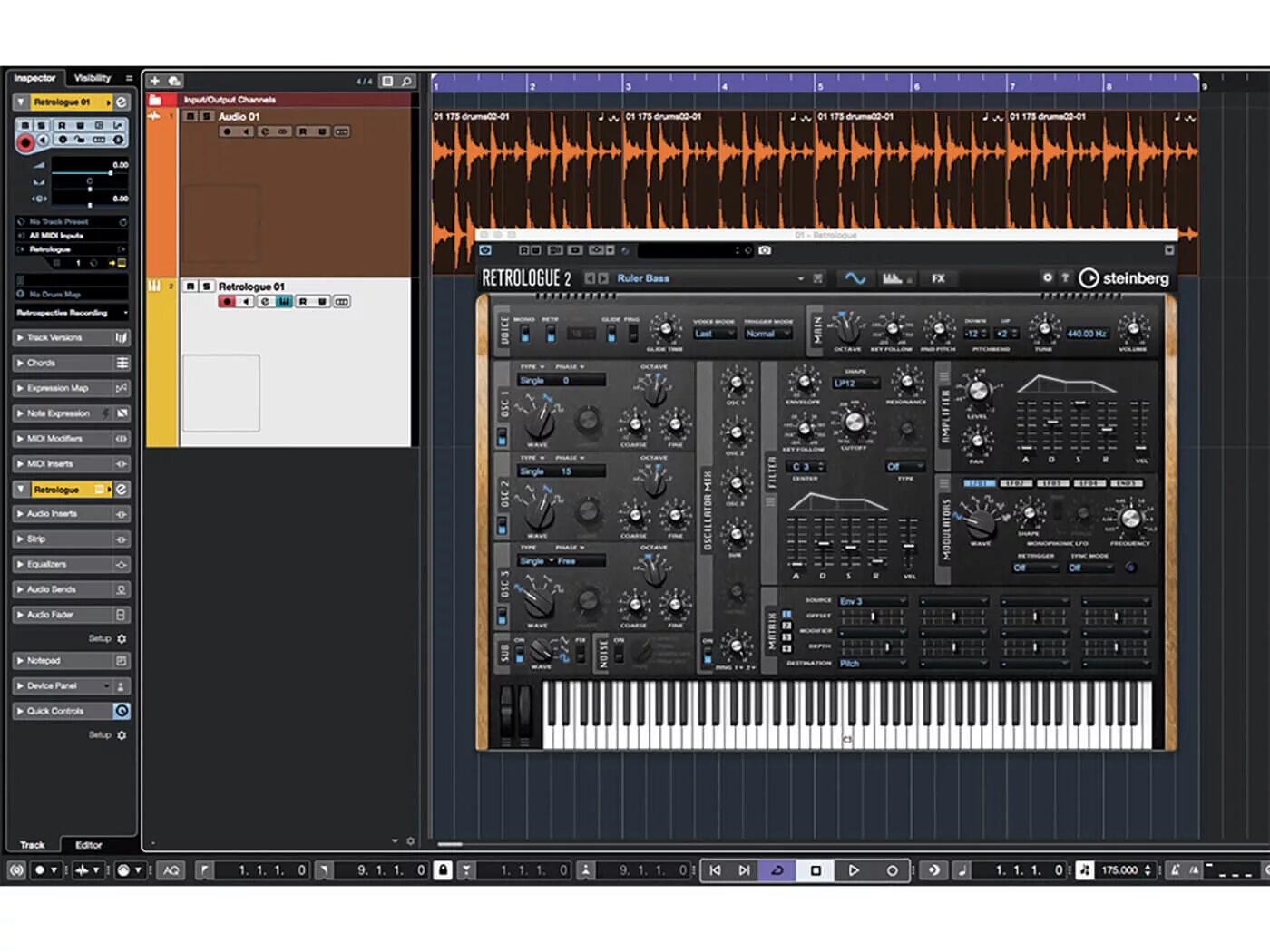The image size is (1270, 952).
Task: Toggle the tempo track note icon
Action: pos(1085,870)
